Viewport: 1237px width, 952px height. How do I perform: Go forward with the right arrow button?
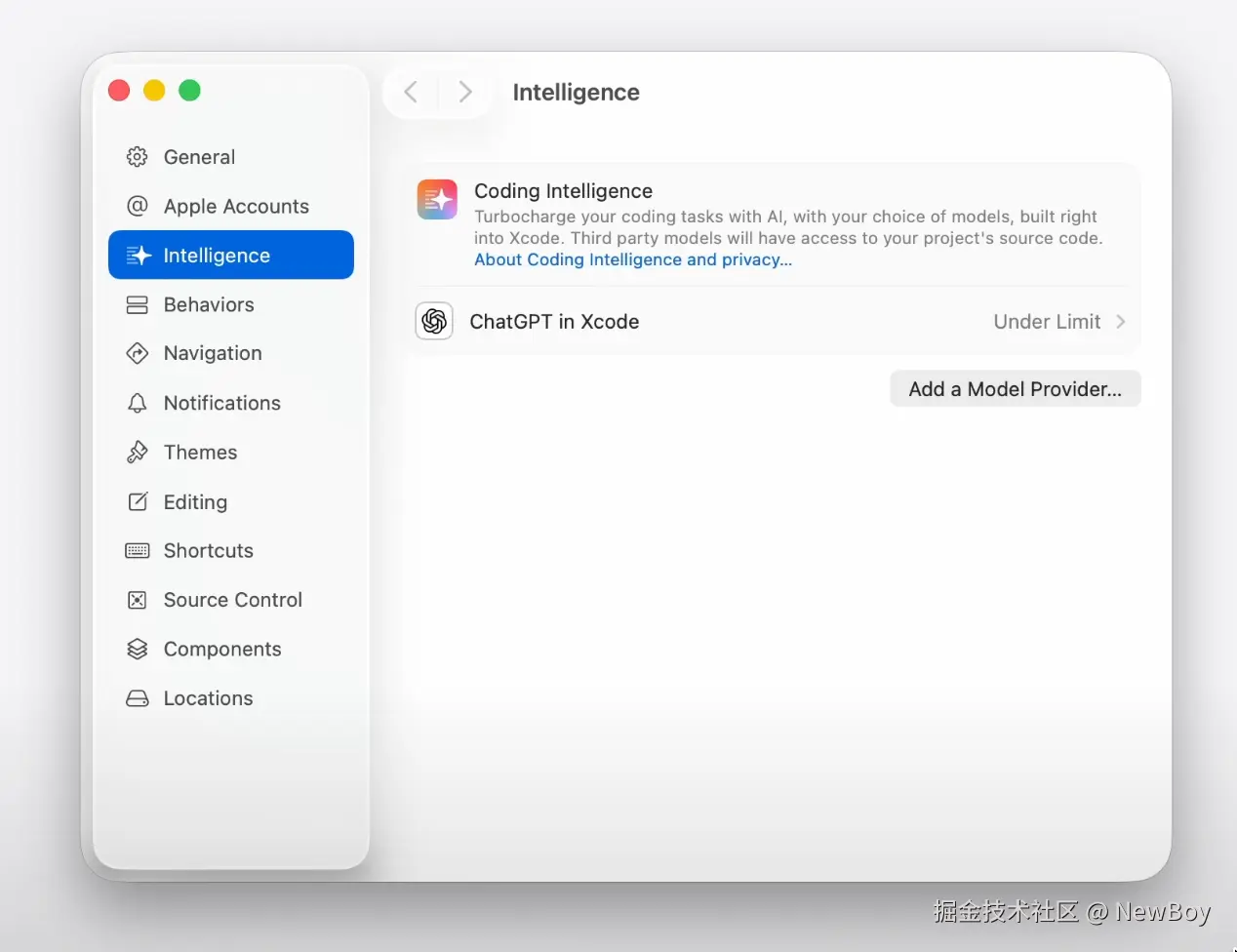(465, 93)
